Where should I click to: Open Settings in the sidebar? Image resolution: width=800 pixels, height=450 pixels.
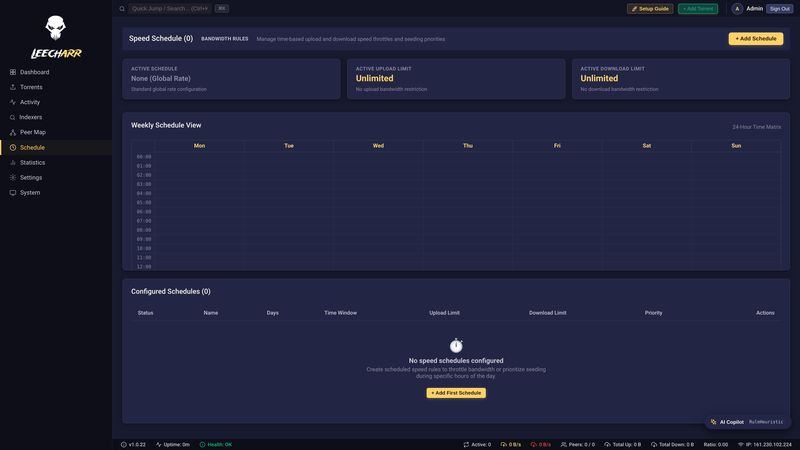point(56,178)
